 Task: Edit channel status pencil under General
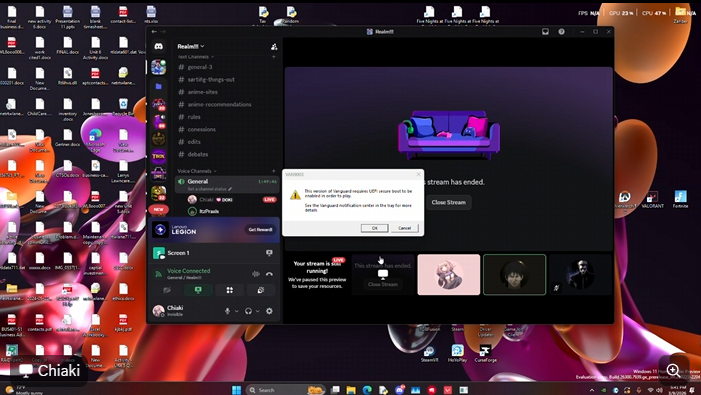coord(230,189)
